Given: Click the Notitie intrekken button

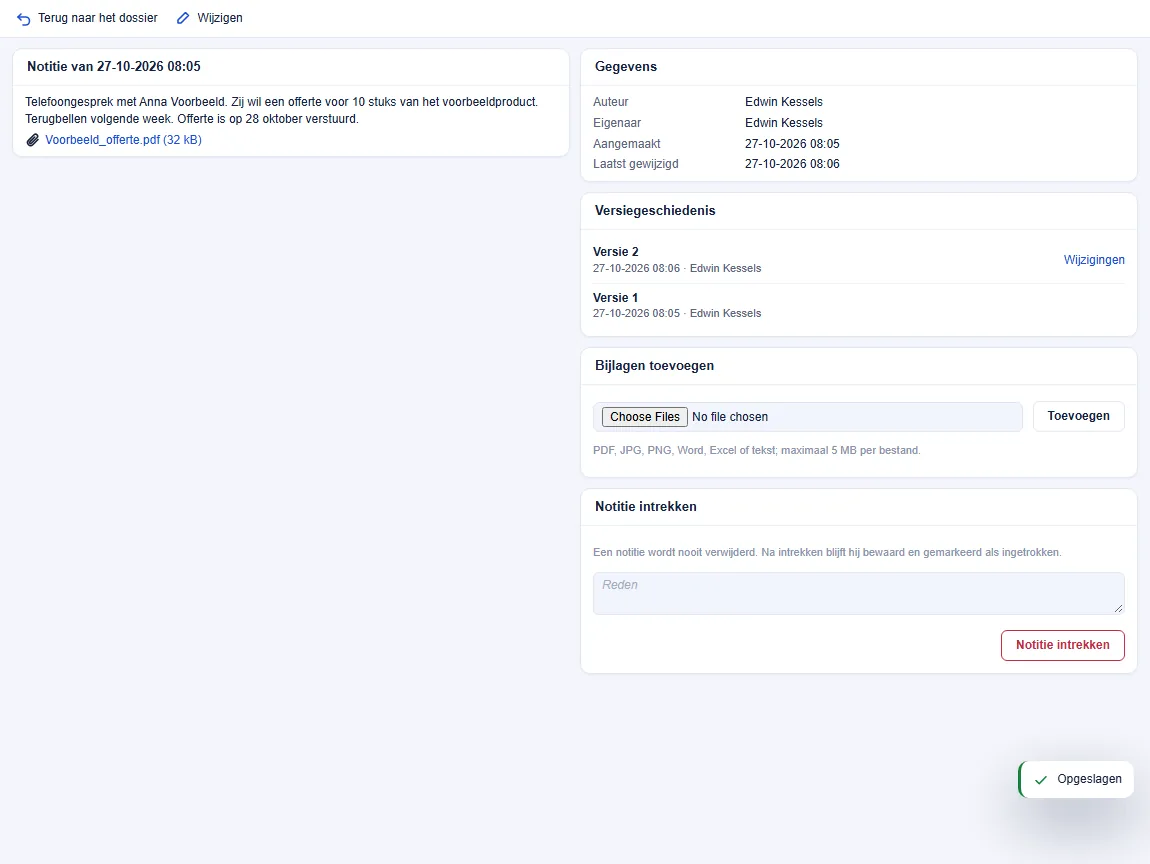Looking at the screenshot, I should pyautogui.click(x=1063, y=645).
